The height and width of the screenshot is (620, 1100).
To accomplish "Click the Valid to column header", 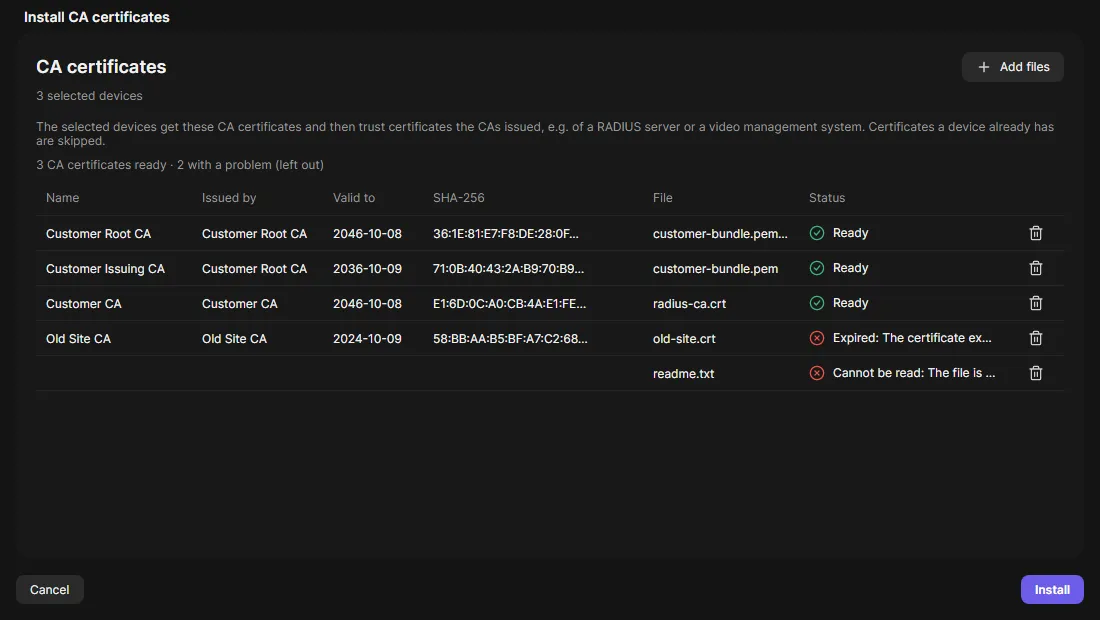I will point(354,198).
